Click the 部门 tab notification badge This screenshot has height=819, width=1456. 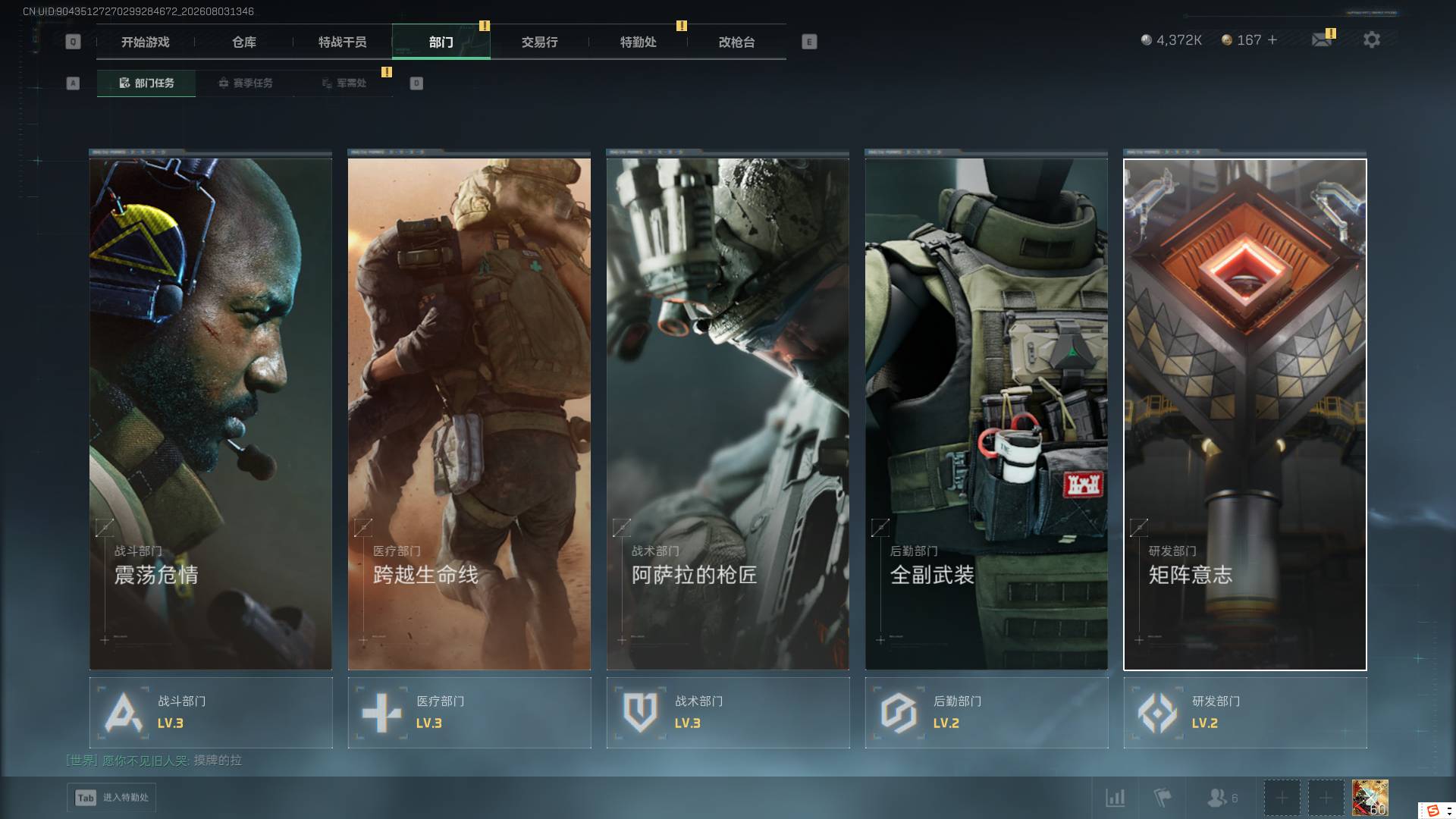click(485, 26)
